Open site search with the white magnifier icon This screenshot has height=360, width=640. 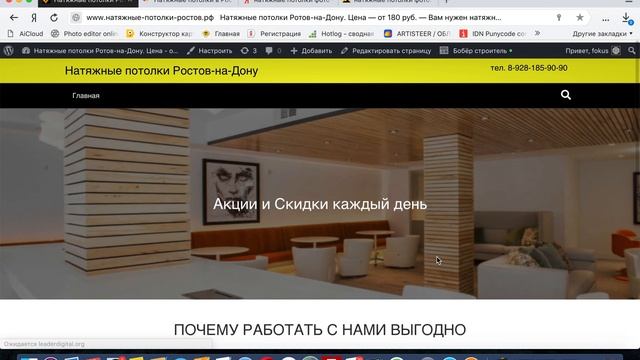[566, 95]
